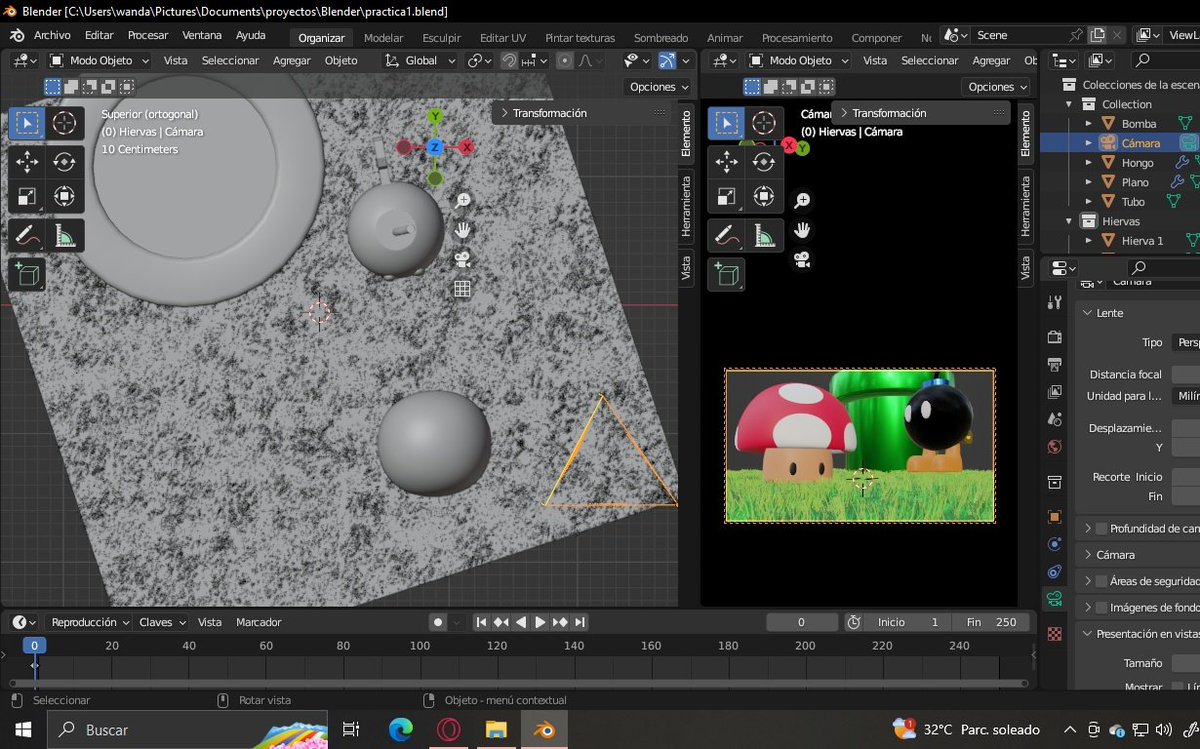The image size is (1200, 749).
Task: Click the Fin 250 frame field
Action: click(990, 622)
